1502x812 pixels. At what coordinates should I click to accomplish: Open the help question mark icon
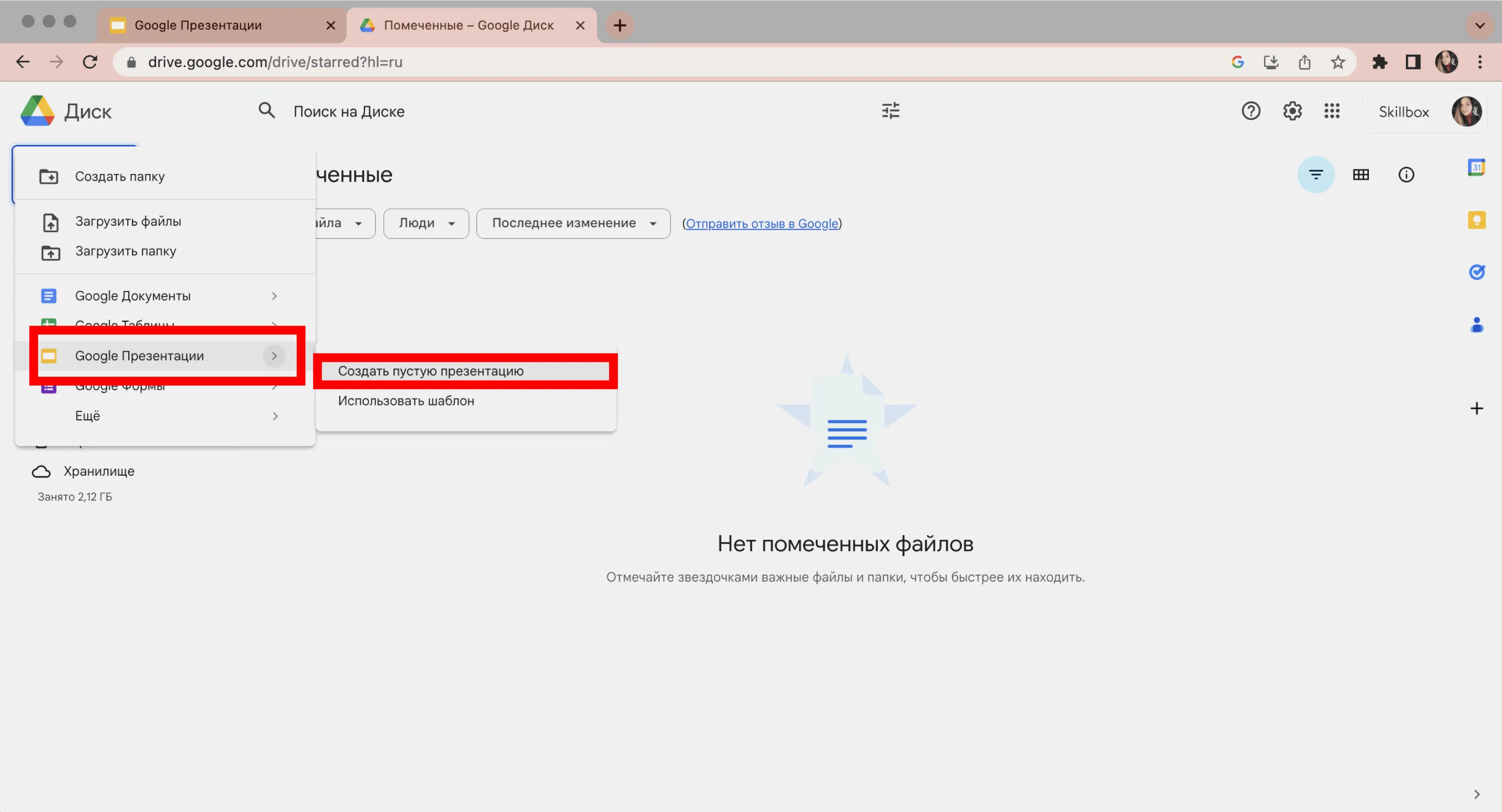[1251, 111]
